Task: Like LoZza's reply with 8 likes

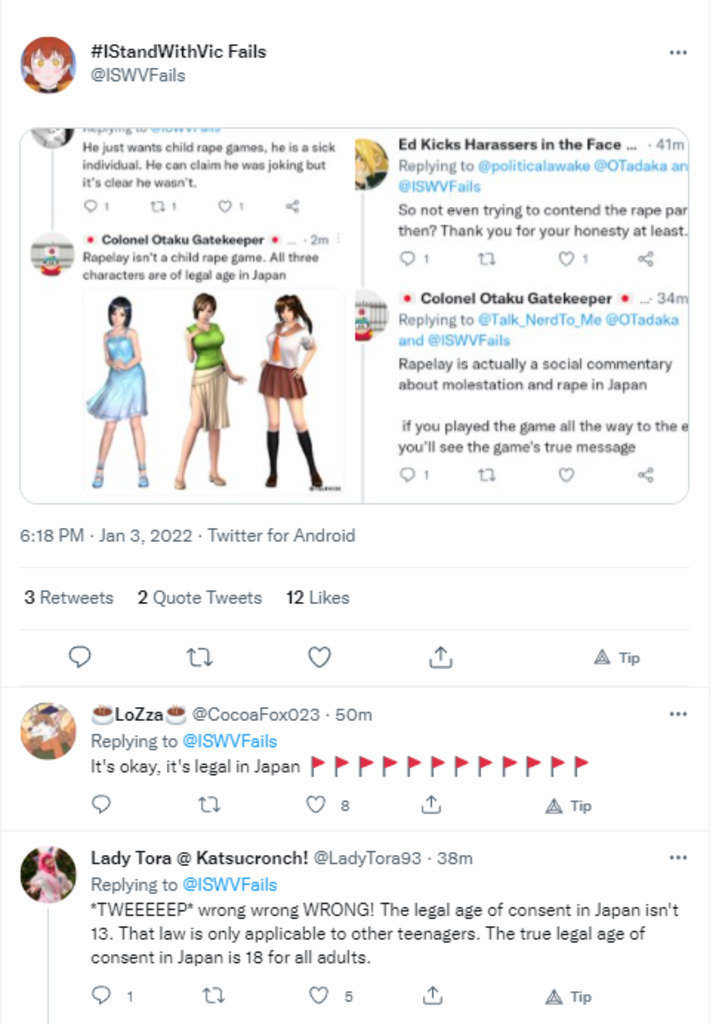Action: (x=318, y=805)
